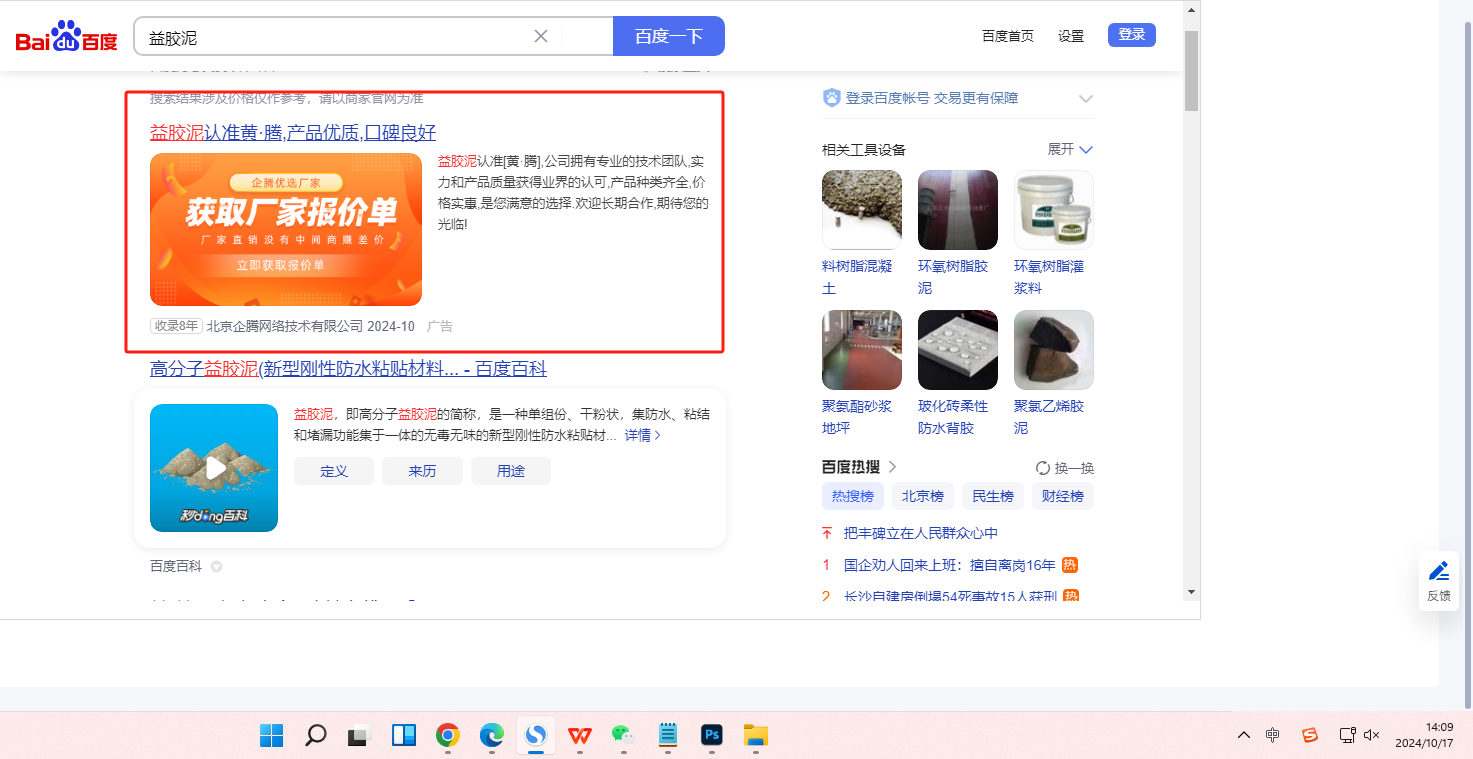Switch to the 财经榜 tab
The width and height of the screenshot is (1473, 759).
[x=1063, y=496]
